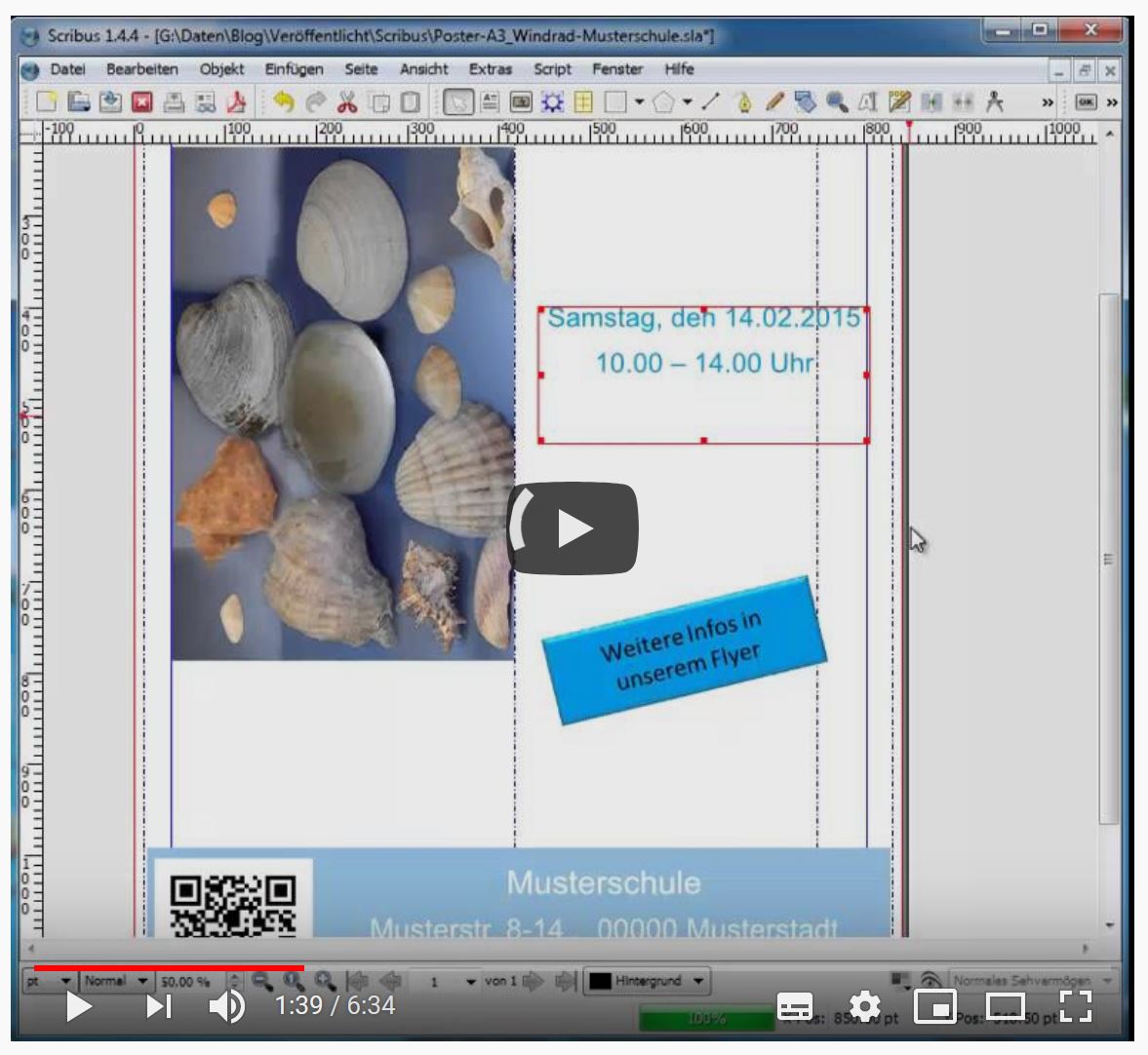The image size is (1148, 1055).
Task: Open polygon properties dropdown arrow
Action: (688, 101)
